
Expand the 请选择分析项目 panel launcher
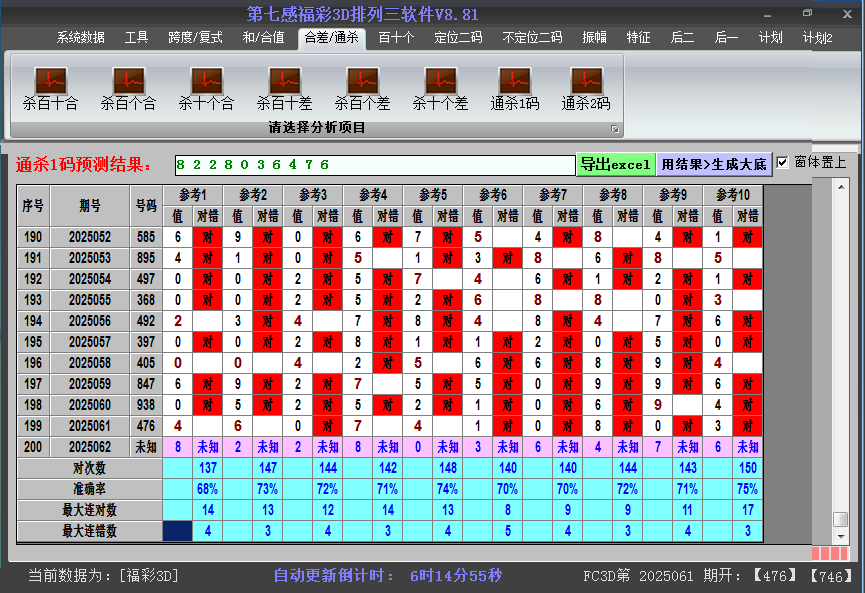[615, 129]
